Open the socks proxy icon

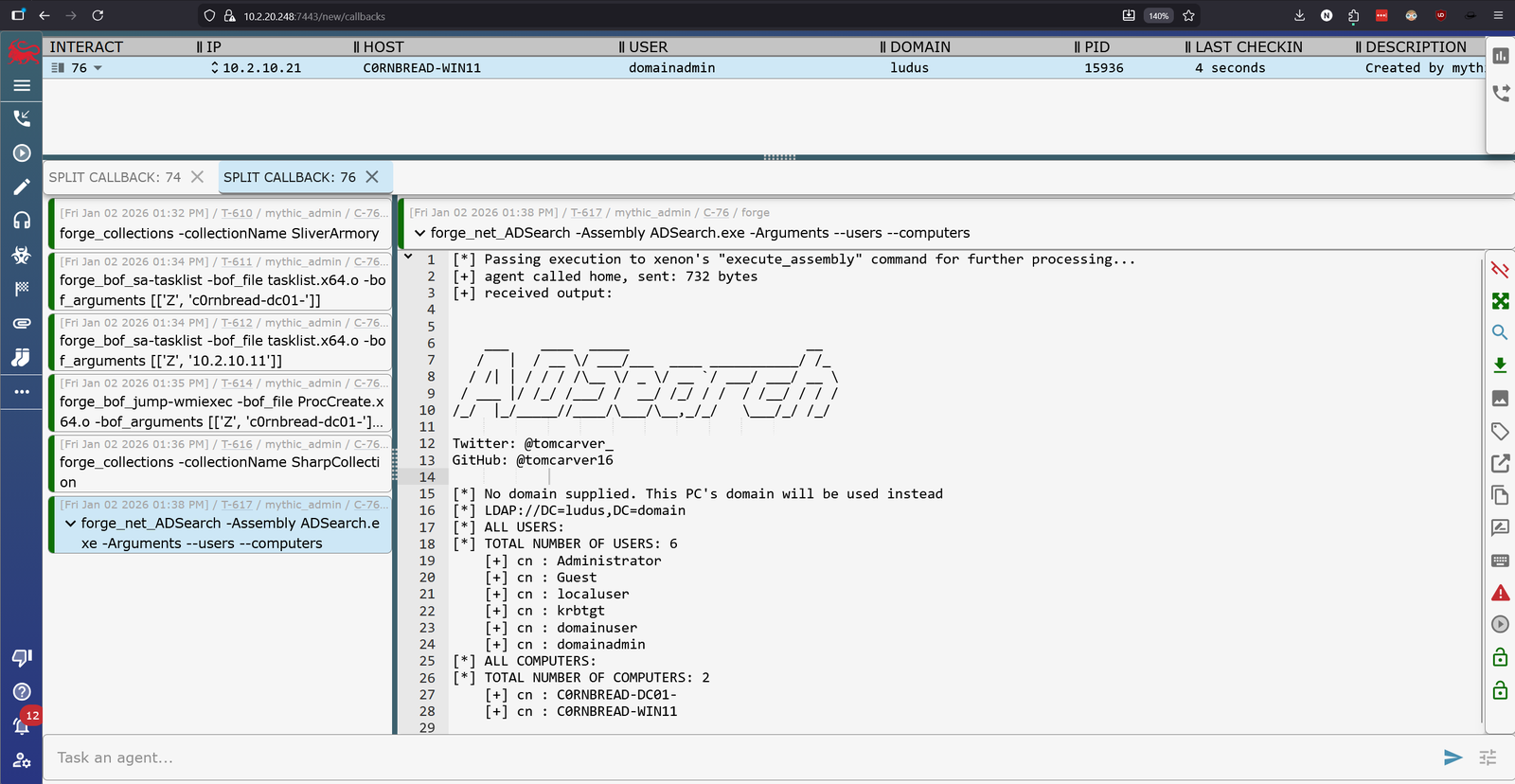coord(22,357)
